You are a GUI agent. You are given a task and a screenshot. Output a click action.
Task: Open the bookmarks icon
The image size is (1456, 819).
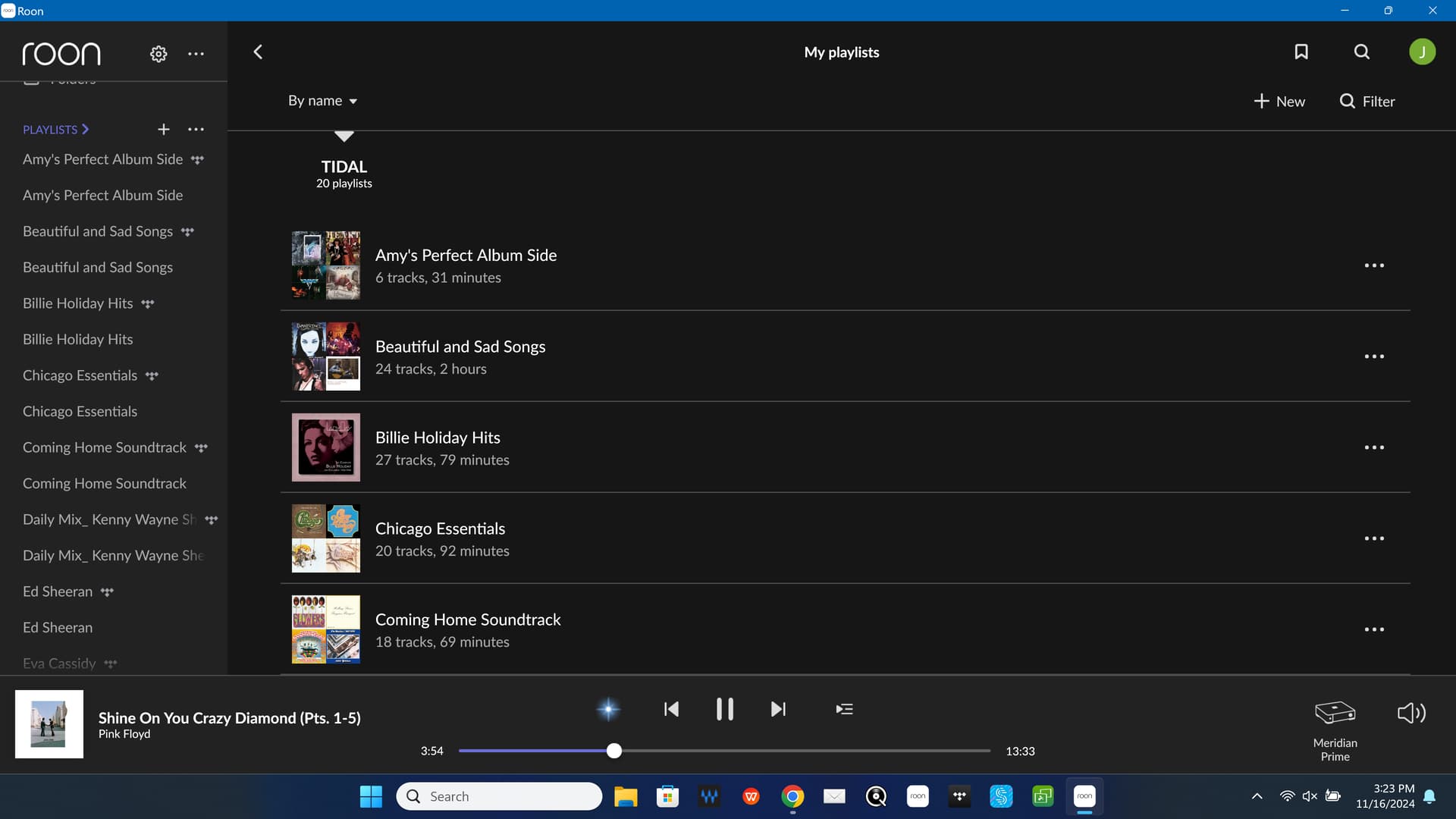(x=1301, y=52)
